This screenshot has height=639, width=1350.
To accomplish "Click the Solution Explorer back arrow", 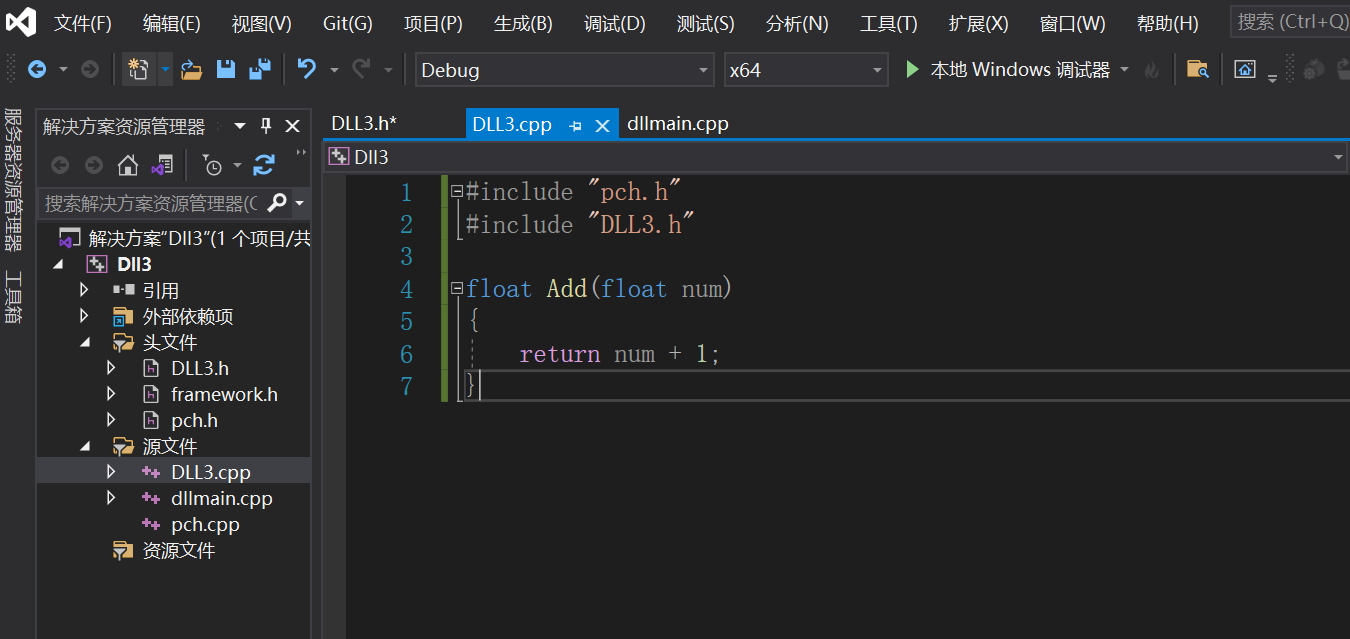I will 60,165.
